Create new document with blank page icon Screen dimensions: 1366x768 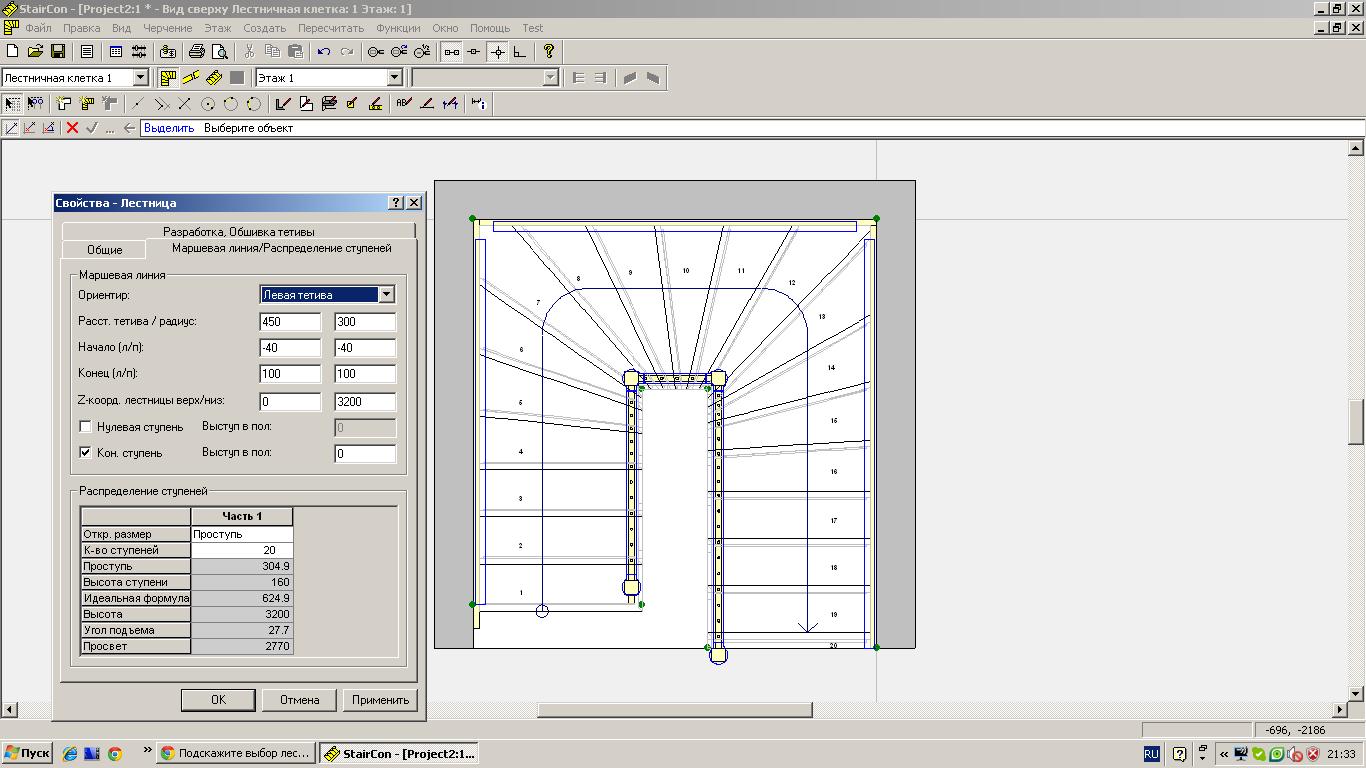coord(12,52)
